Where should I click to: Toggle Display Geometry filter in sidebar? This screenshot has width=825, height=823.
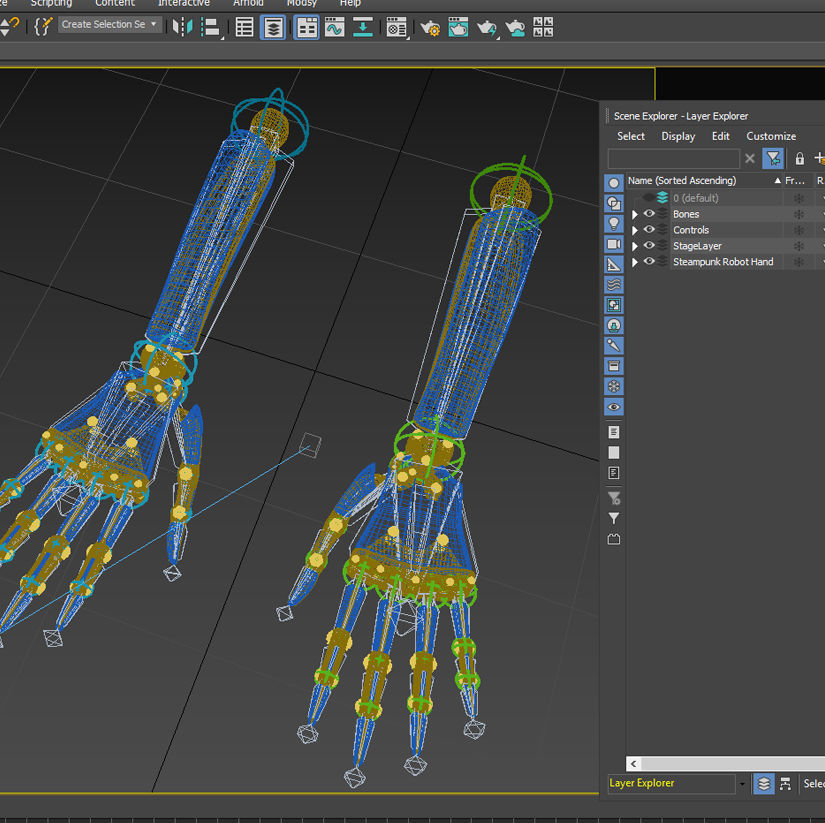click(x=613, y=183)
